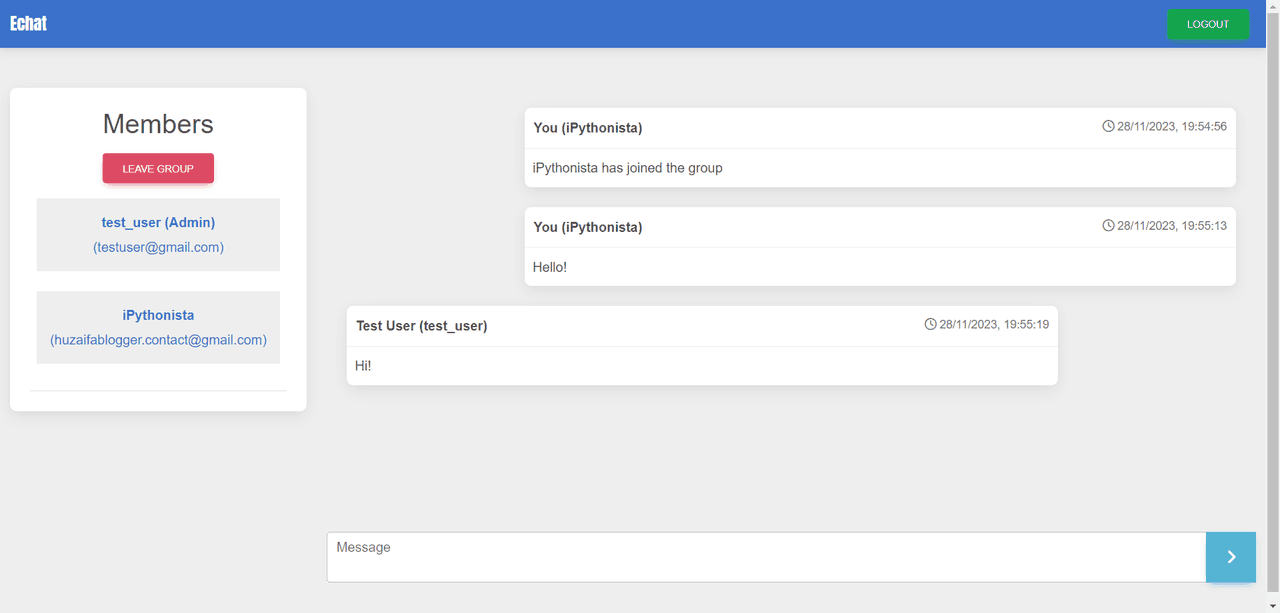
Task: Click the Members panel heading
Action: pos(158,124)
